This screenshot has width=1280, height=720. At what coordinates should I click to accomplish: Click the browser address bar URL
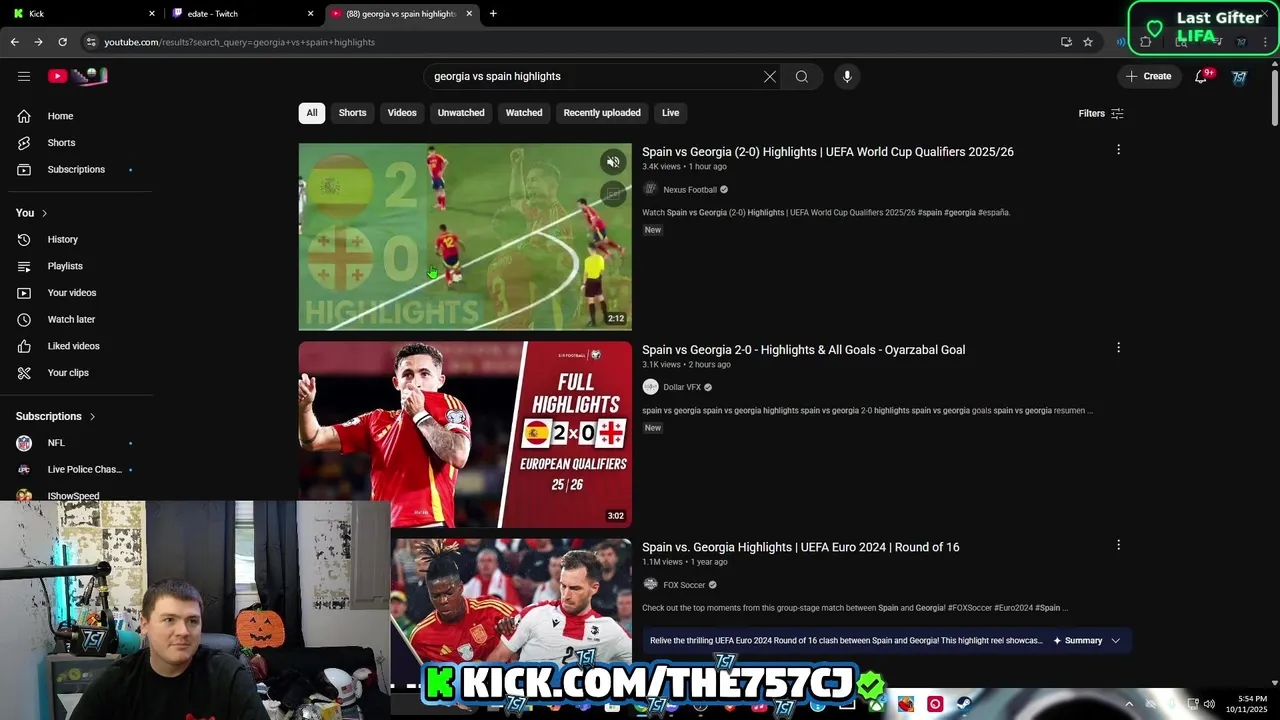(x=240, y=42)
